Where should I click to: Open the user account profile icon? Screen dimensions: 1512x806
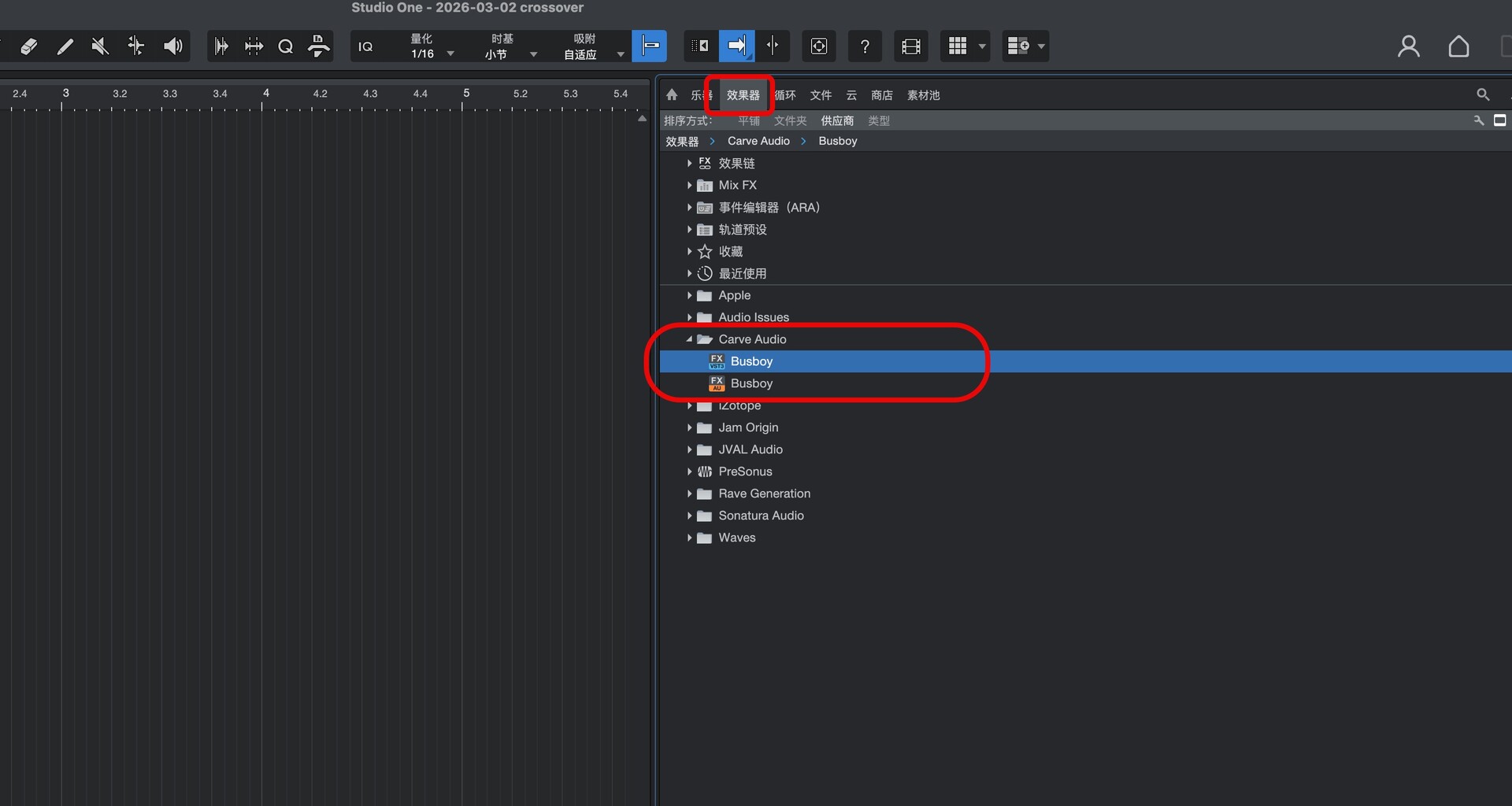1408,46
